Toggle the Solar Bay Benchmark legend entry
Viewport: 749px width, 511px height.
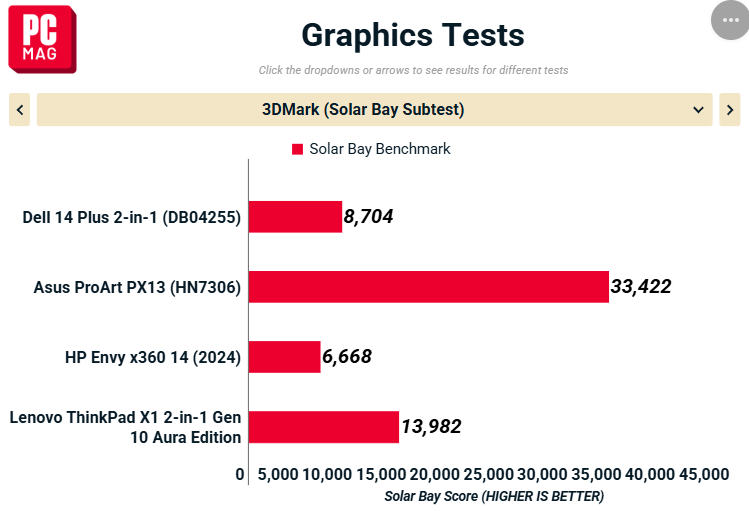[371, 149]
